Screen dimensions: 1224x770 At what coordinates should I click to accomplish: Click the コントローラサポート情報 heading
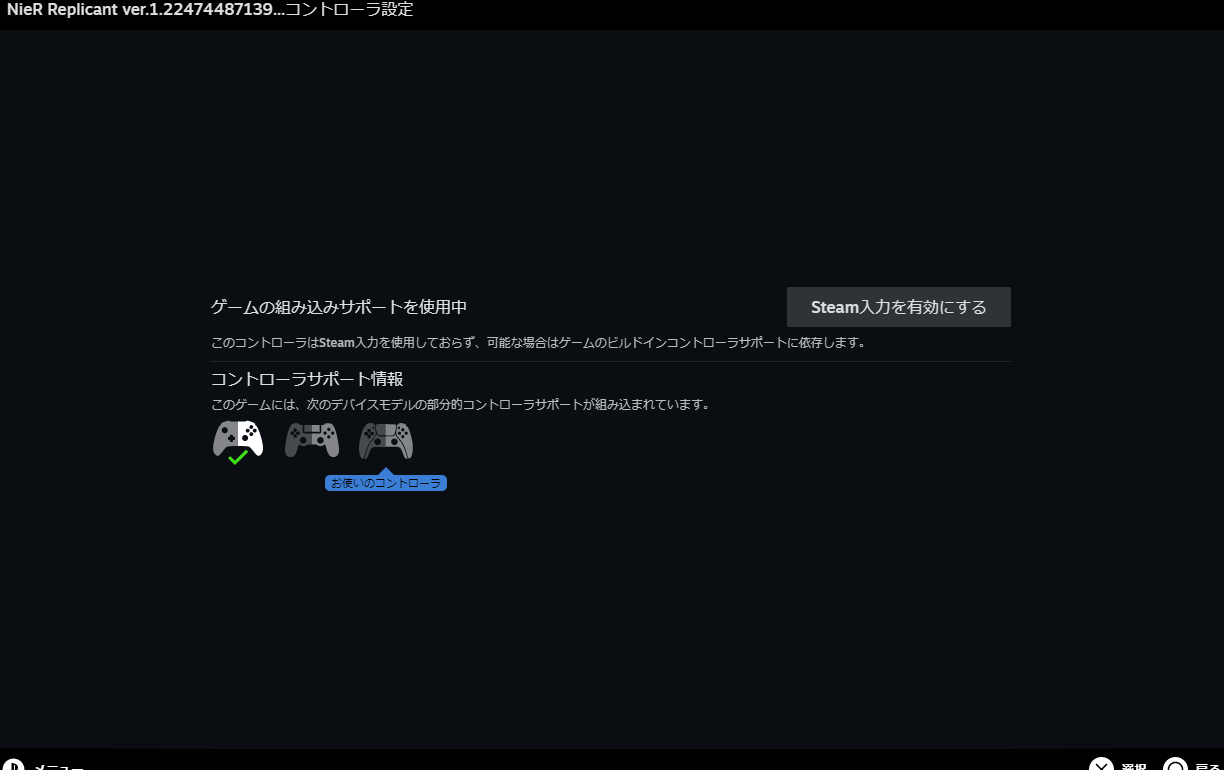(x=307, y=379)
